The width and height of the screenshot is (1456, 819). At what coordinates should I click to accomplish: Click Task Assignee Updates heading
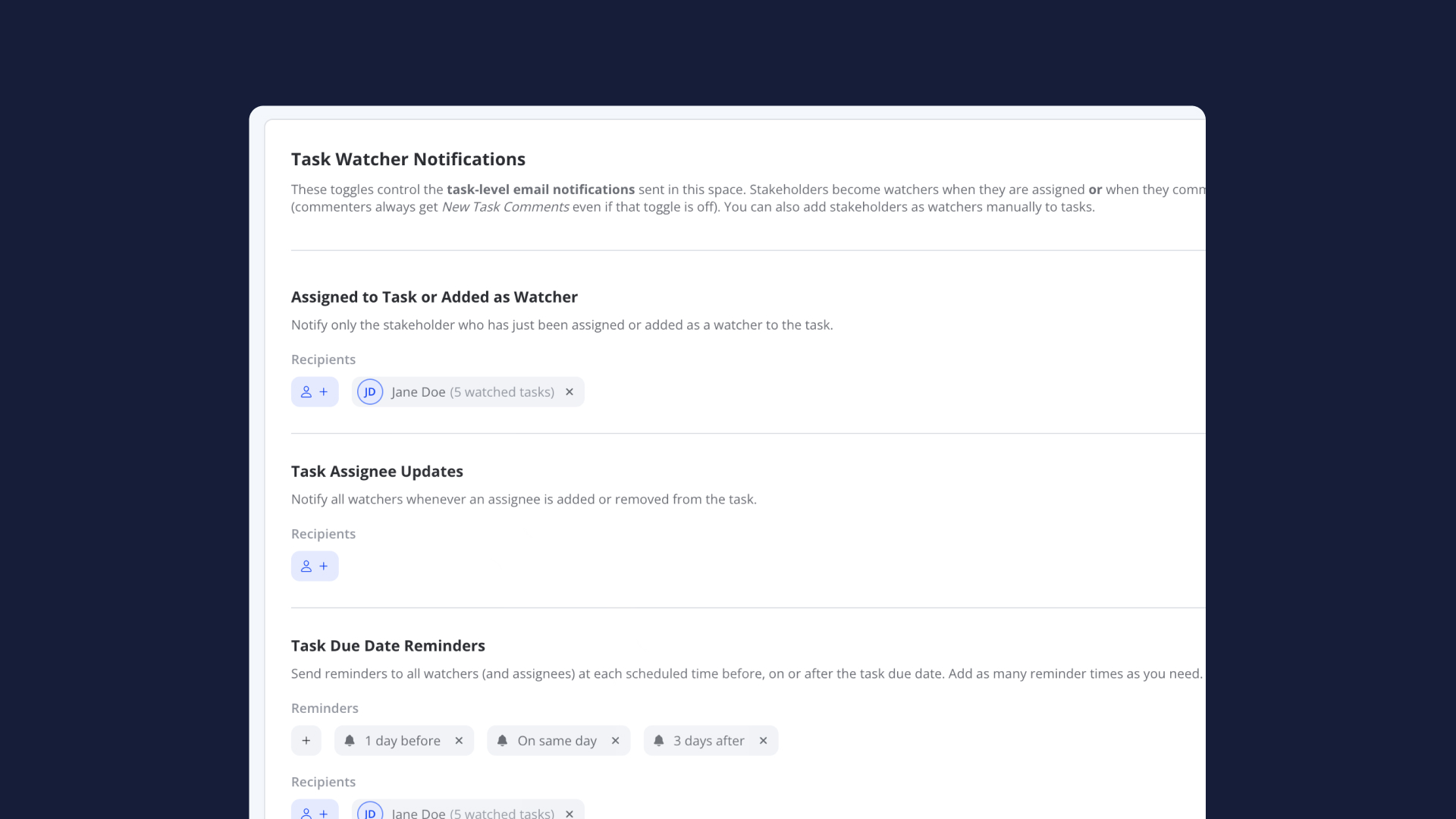[377, 472]
